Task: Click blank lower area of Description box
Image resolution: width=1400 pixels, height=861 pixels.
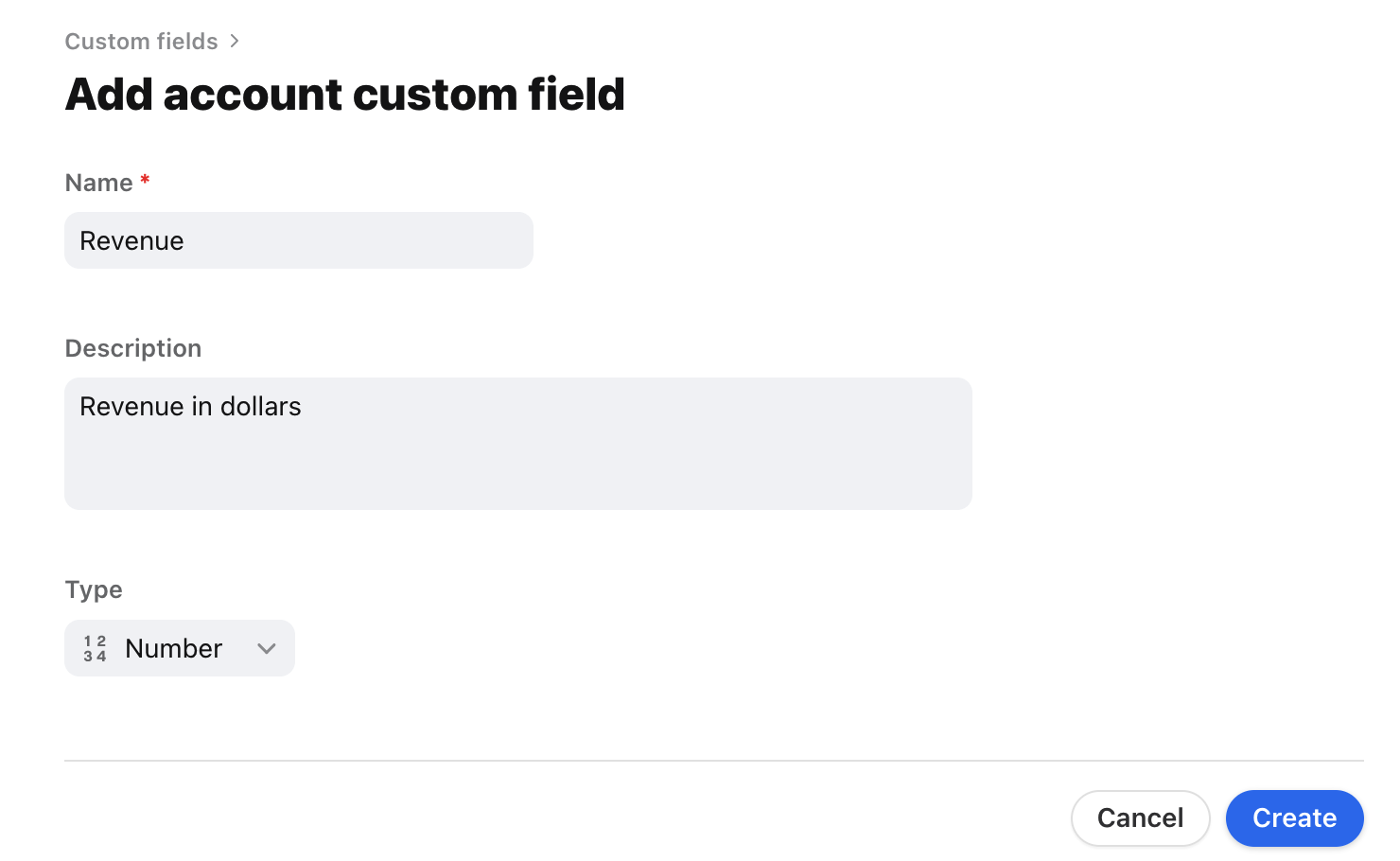Action: tap(518, 473)
